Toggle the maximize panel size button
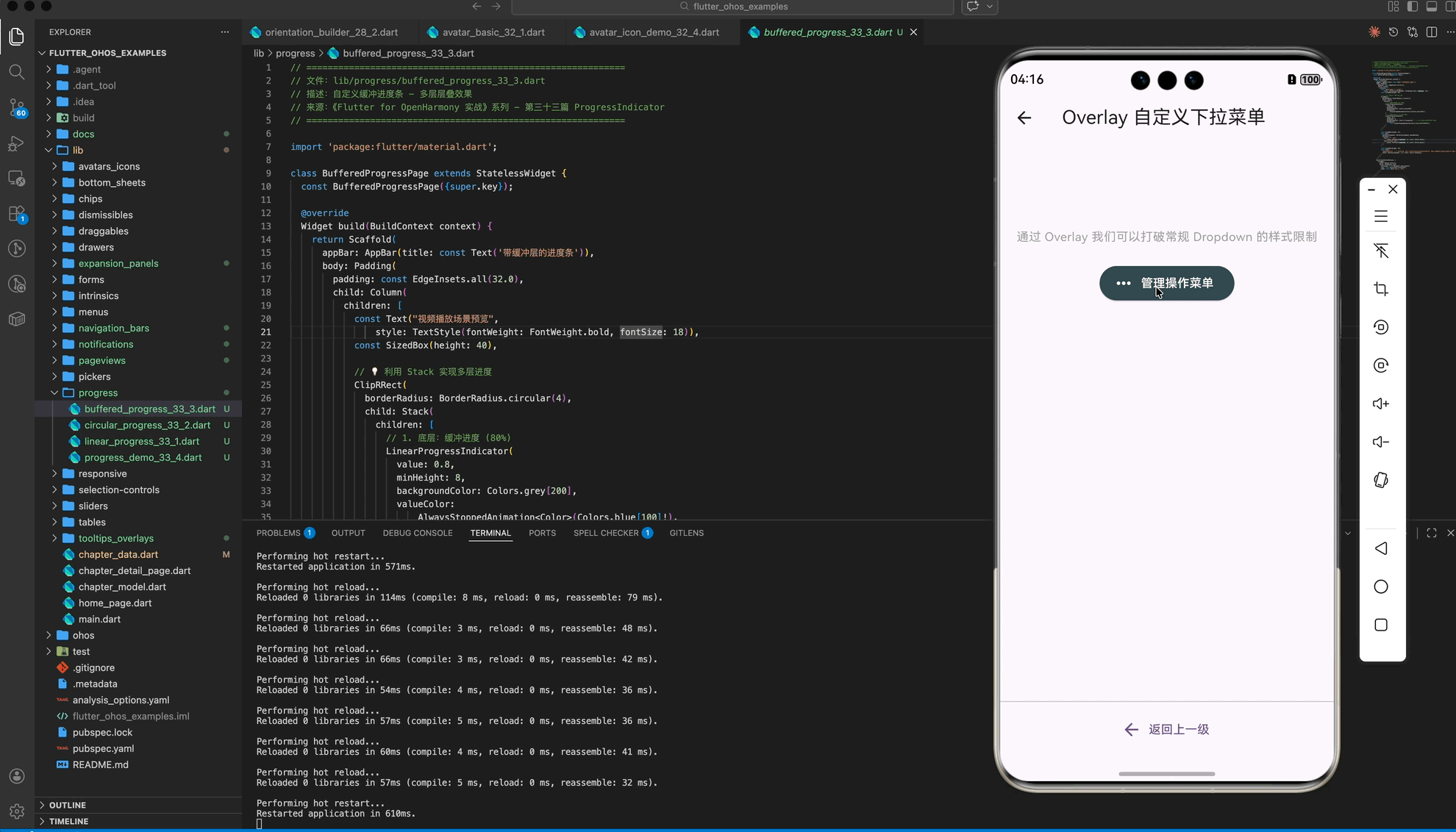Viewport: 1456px width, 832px height. [1431, 533]
